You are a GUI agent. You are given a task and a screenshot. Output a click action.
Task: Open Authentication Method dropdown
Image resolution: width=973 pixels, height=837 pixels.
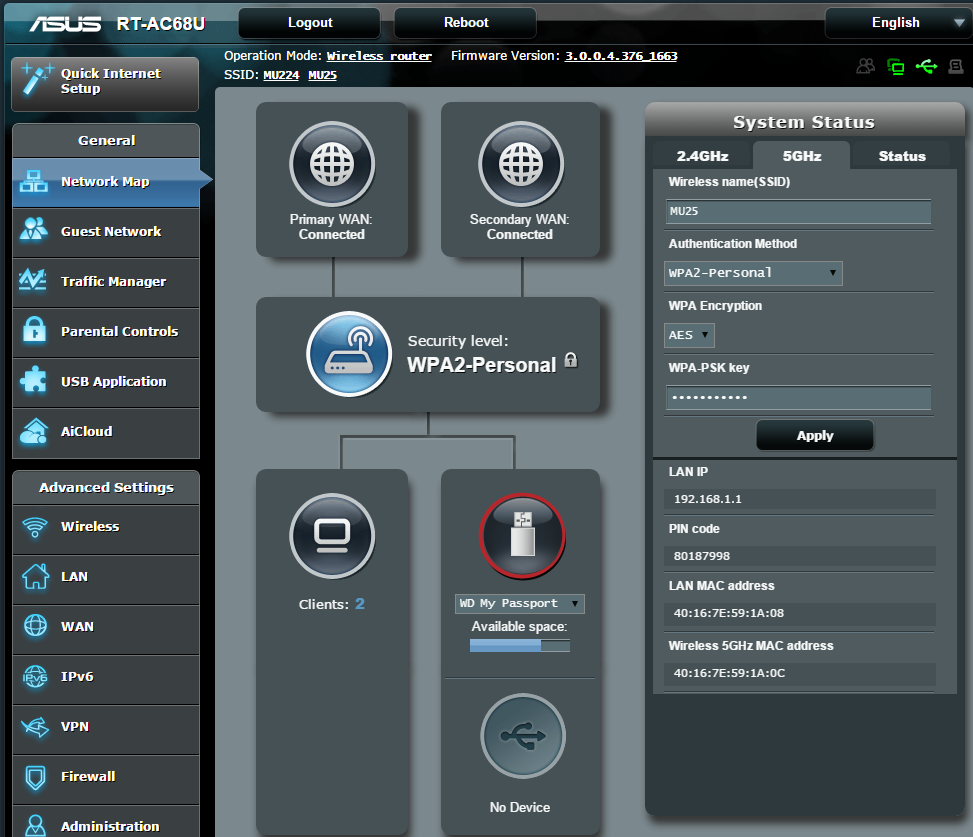[753, 273]
